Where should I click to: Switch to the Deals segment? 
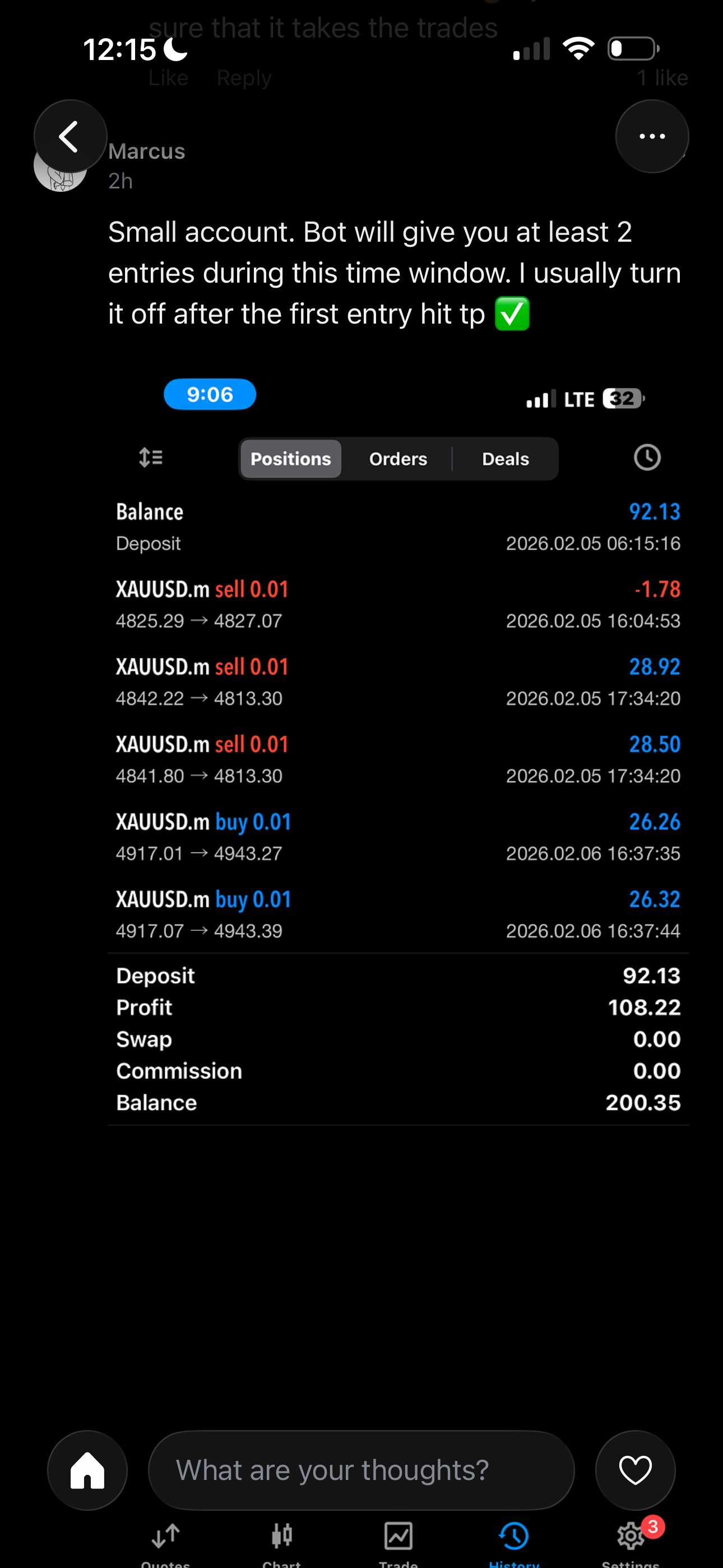coord(505,459)
